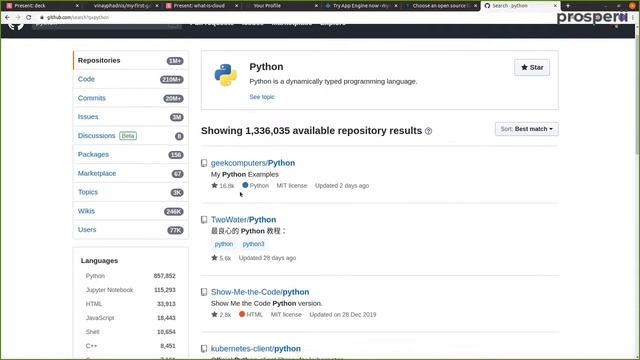Viewport: 640px width, 360px height.
Task: Click the address bar URL
Action: click(x=78, y=18)
